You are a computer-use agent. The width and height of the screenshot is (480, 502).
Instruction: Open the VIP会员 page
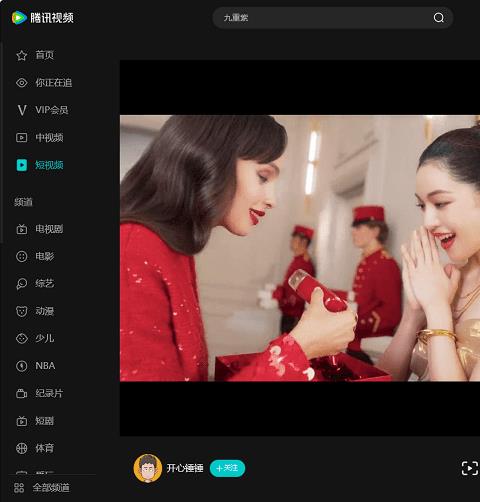[52, 110]
